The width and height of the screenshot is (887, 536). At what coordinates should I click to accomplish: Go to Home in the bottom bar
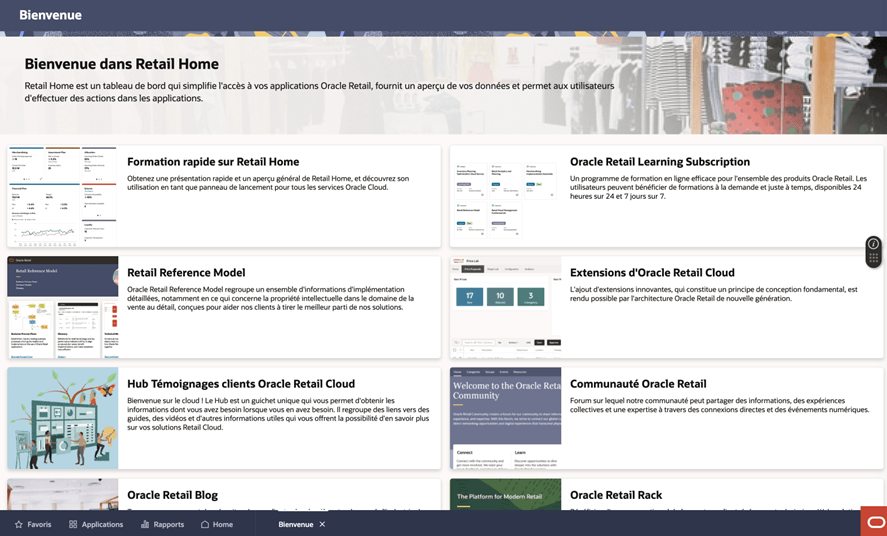tap(217, 524)
